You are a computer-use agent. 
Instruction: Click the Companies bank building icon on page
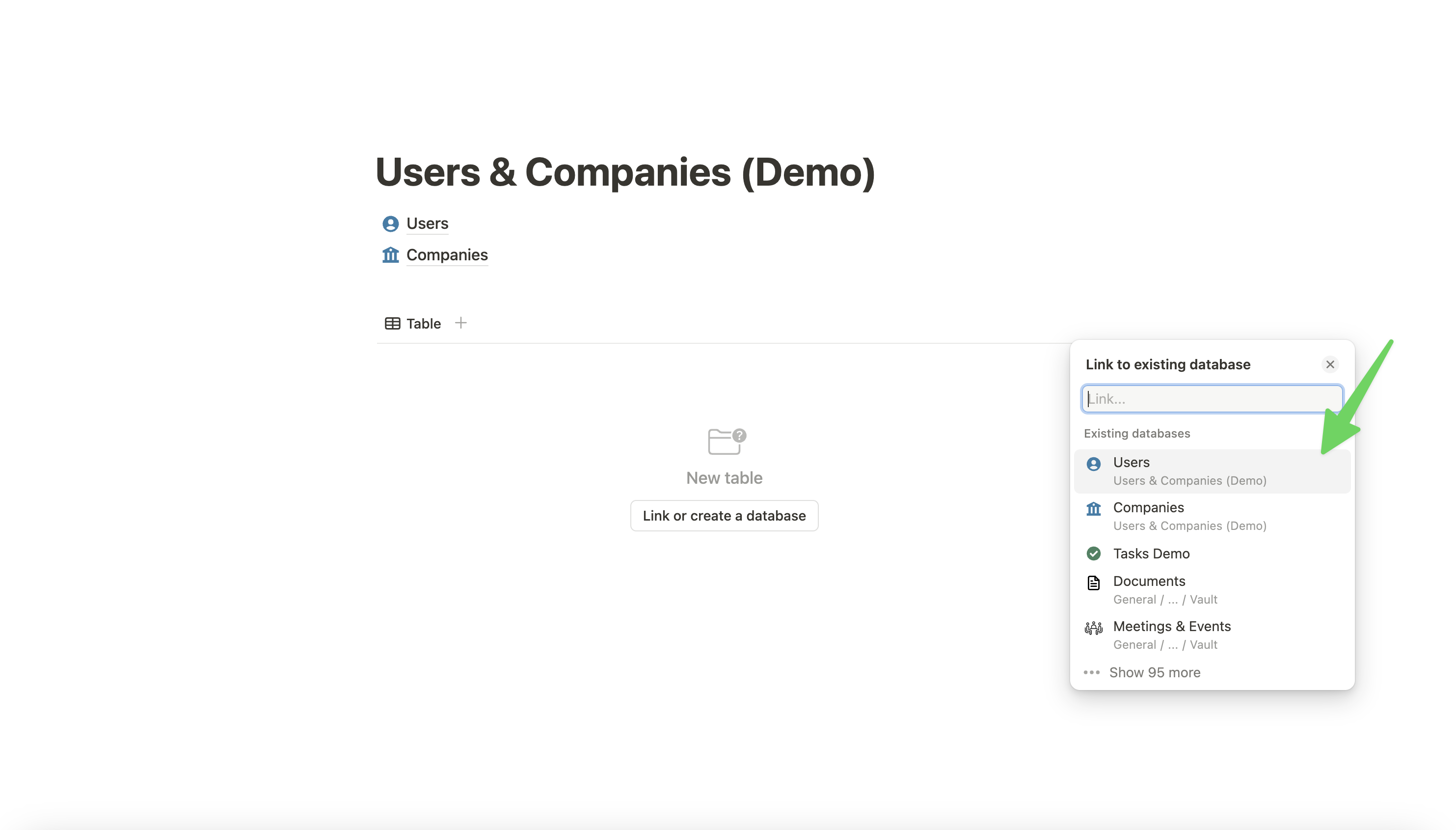point(391,255)
